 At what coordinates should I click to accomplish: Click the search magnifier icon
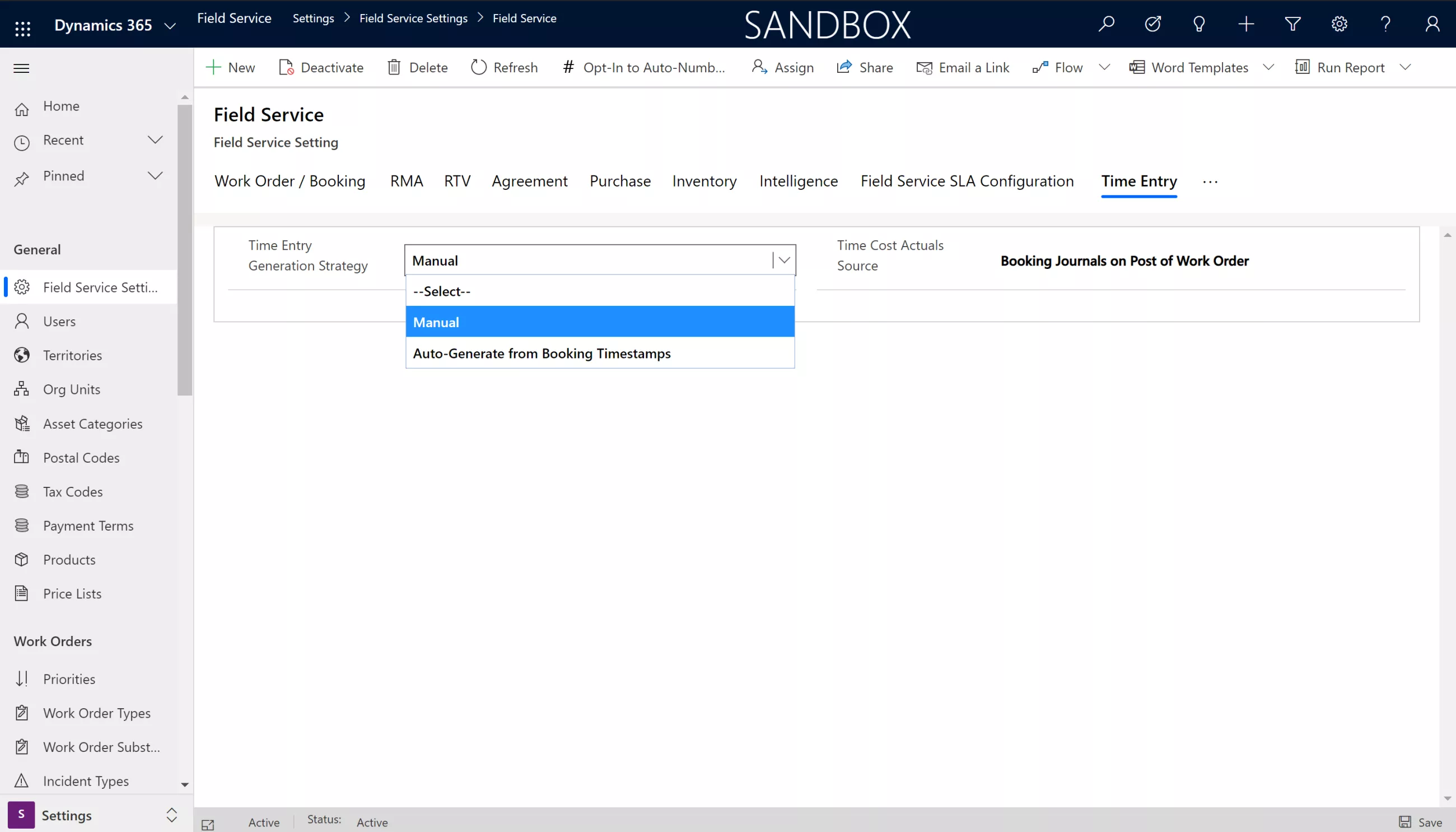pyautogui.click(x=1106, y=24)
